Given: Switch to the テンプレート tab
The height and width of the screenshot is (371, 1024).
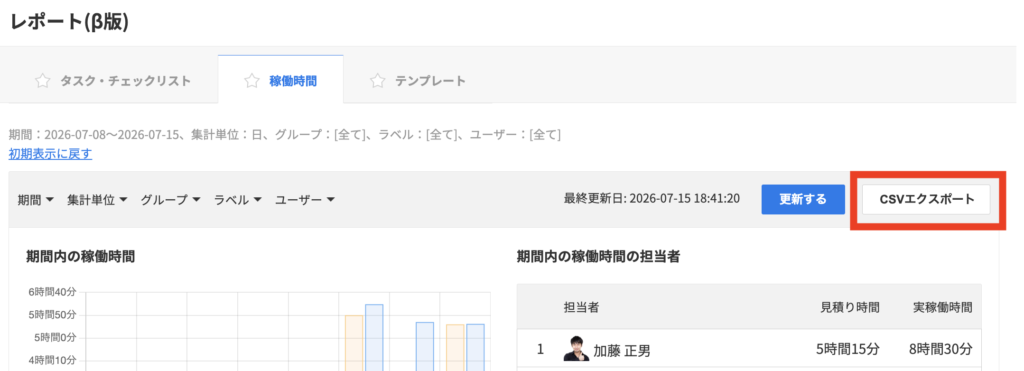Looking at the screenshot, I should click(418, 79).
